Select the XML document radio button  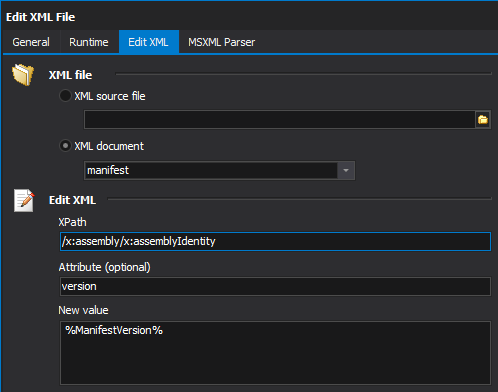pyautogui.click(x=65, y=146)
